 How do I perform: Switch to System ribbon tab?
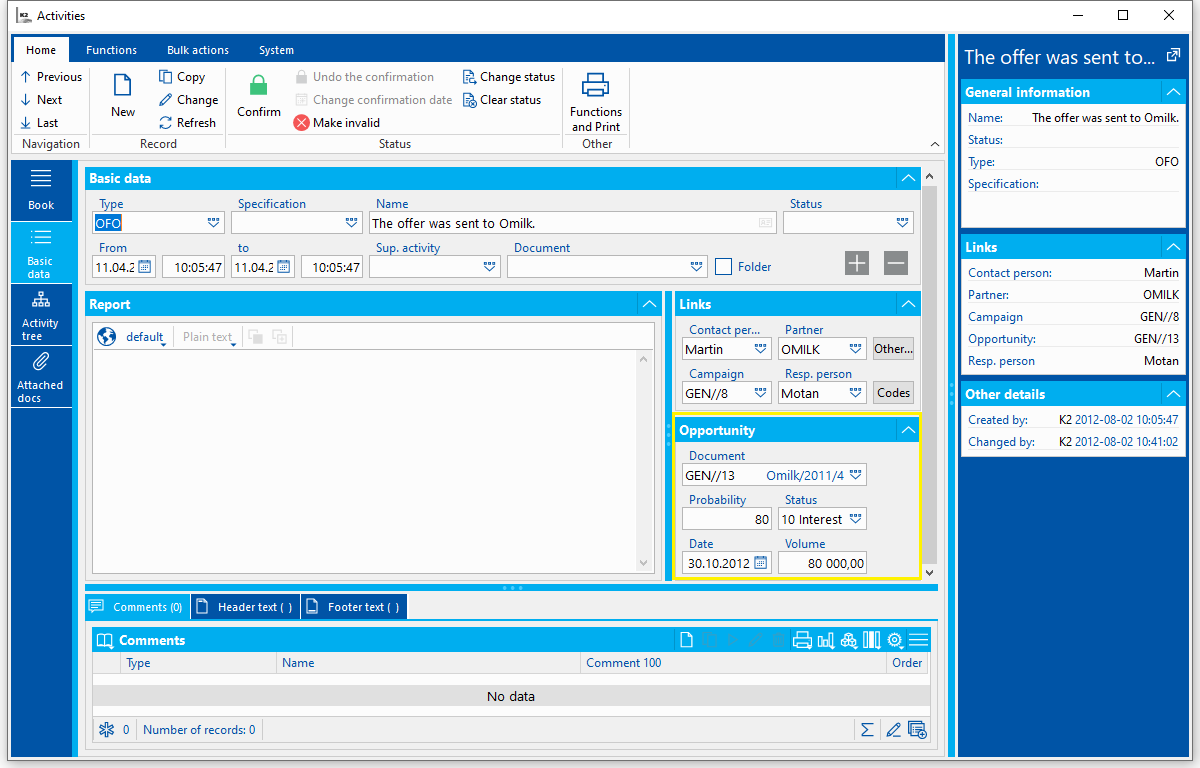point(276,50)
